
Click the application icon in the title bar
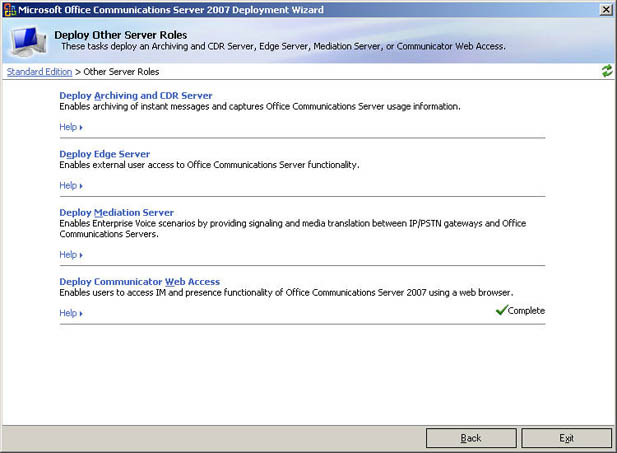[x=9, y=9]
